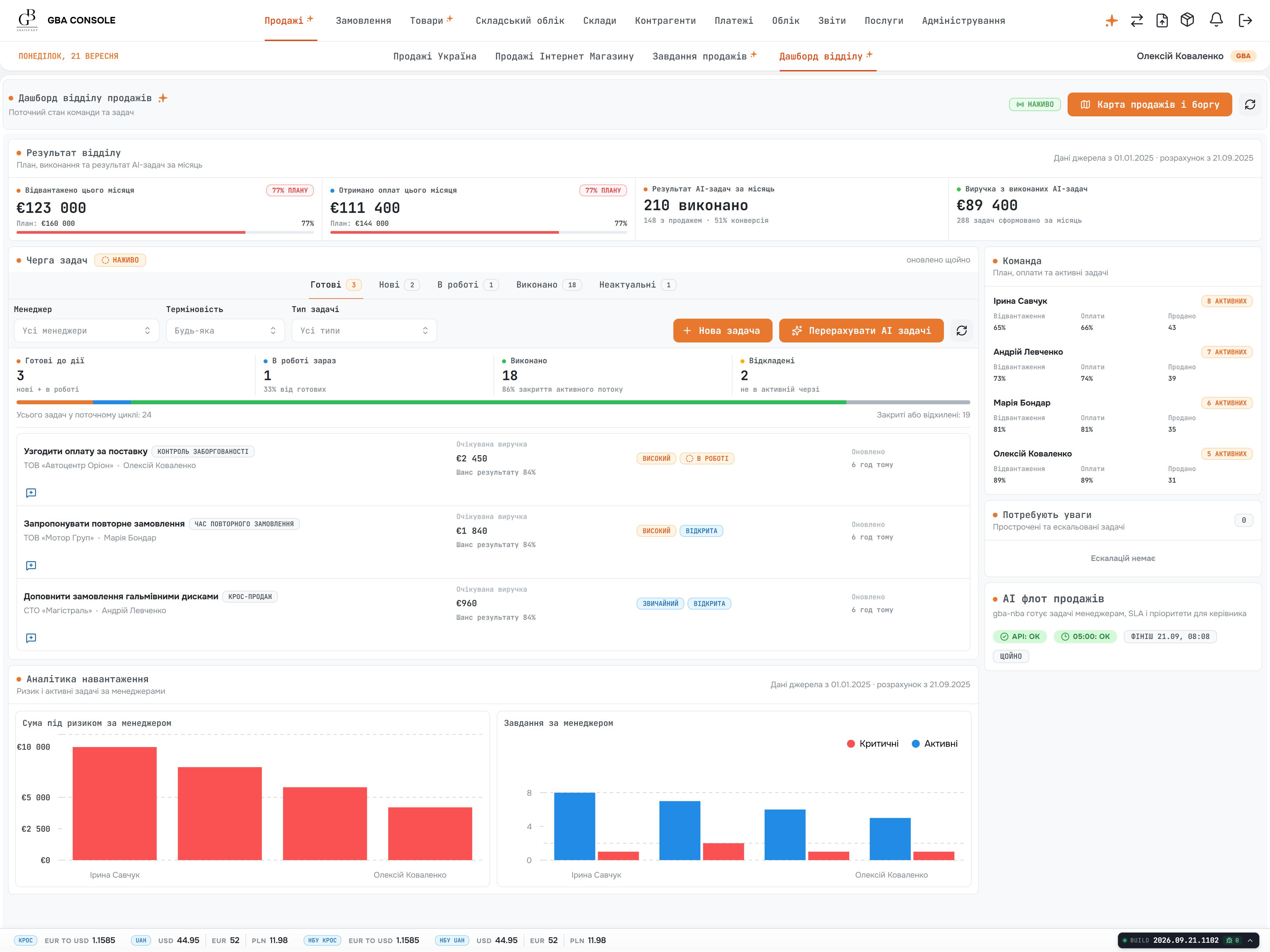Click the shipped-this-month progress bar

click(165, 232)
